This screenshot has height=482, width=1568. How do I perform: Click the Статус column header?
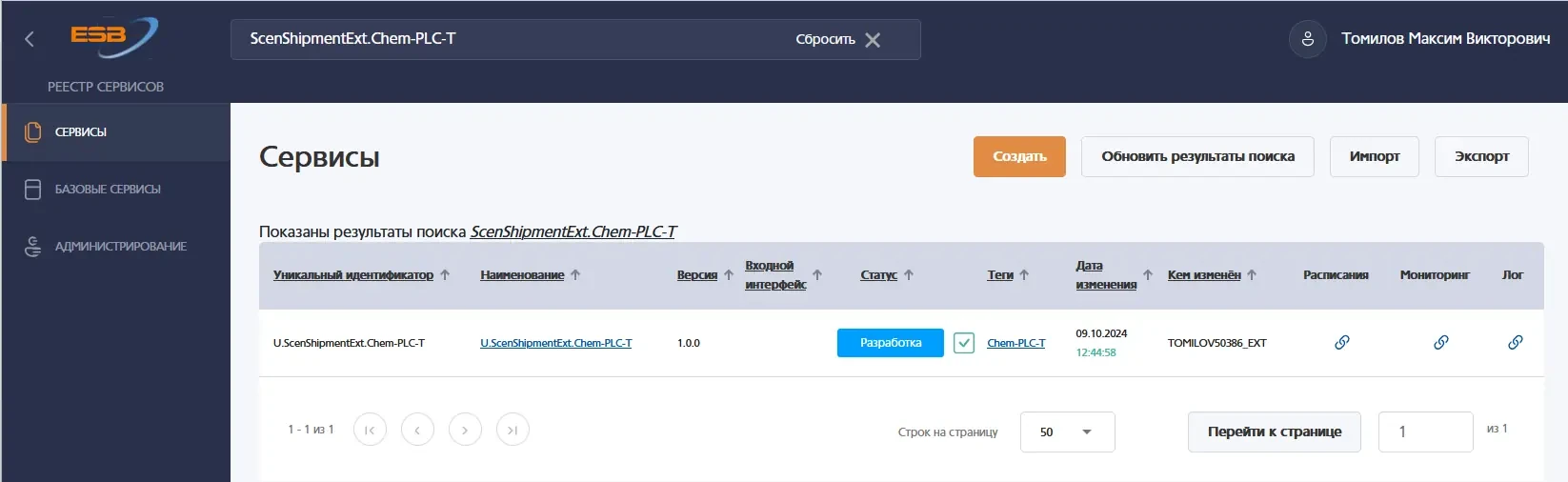[x=878, y=274]
